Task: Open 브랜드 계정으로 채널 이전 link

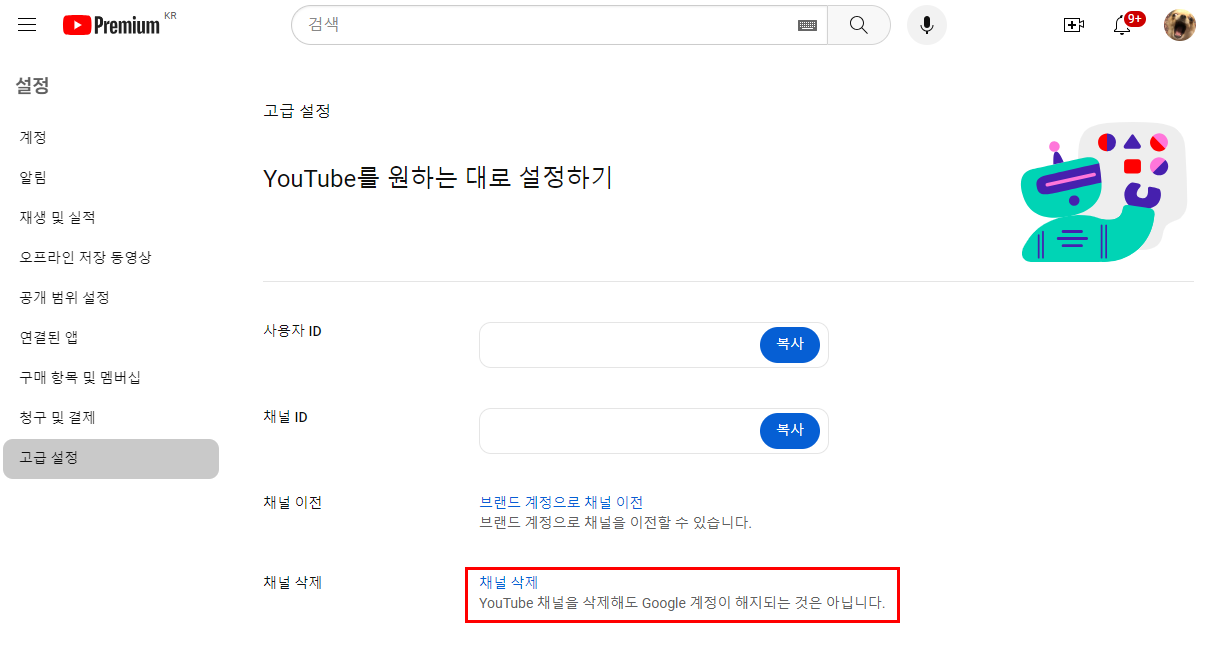Action: (561, 502)
